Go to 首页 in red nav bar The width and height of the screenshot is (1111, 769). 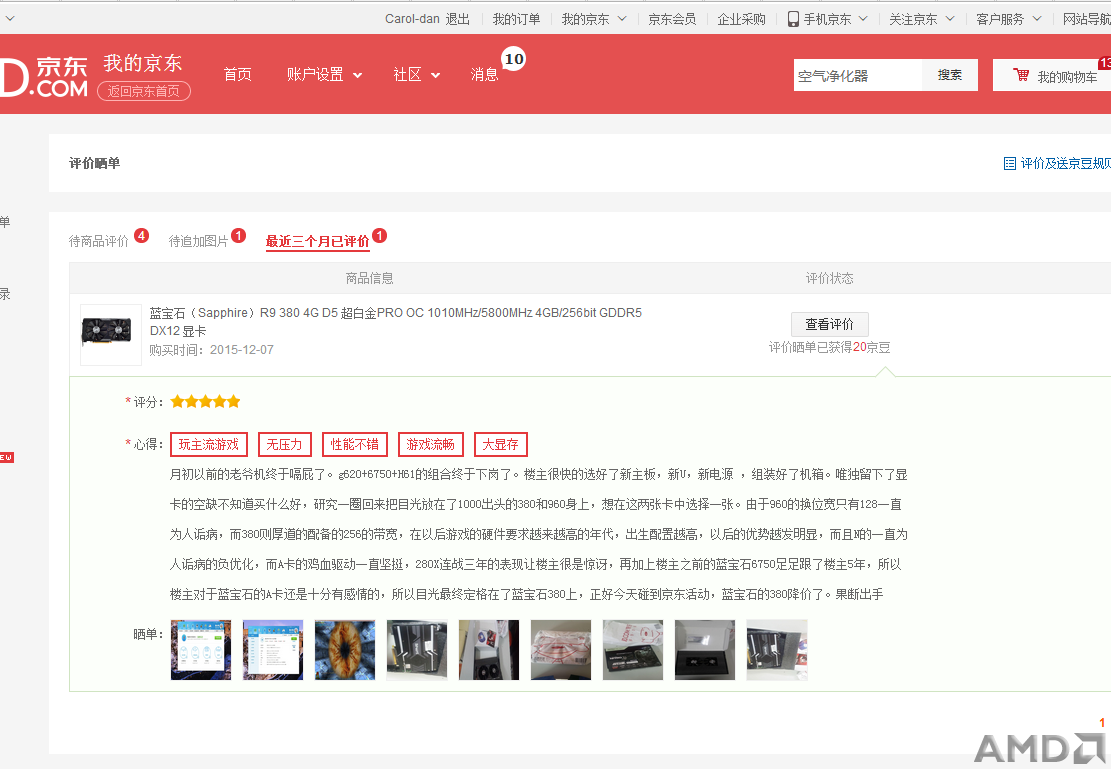pos(237,74)
